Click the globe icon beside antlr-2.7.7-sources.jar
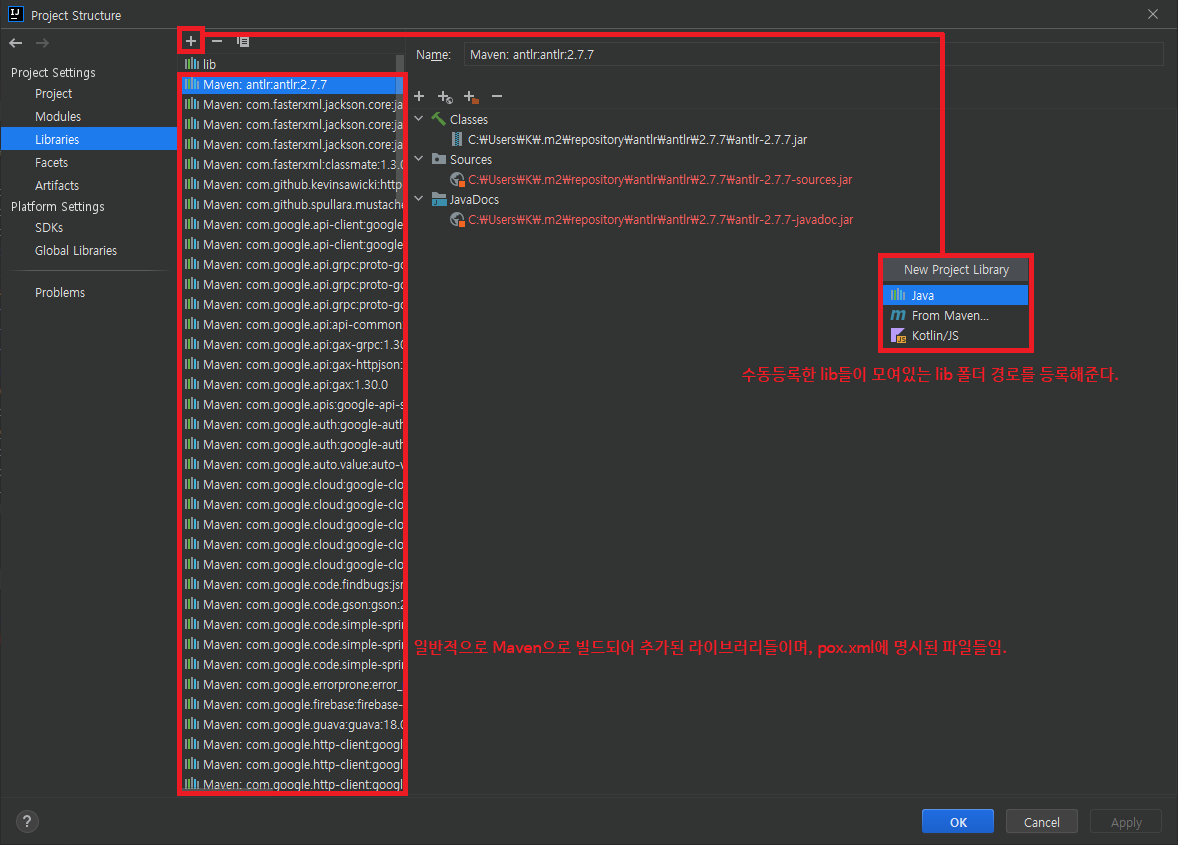Image resolution: width=1178 pixels, height=845 pixels. point(457,180)
